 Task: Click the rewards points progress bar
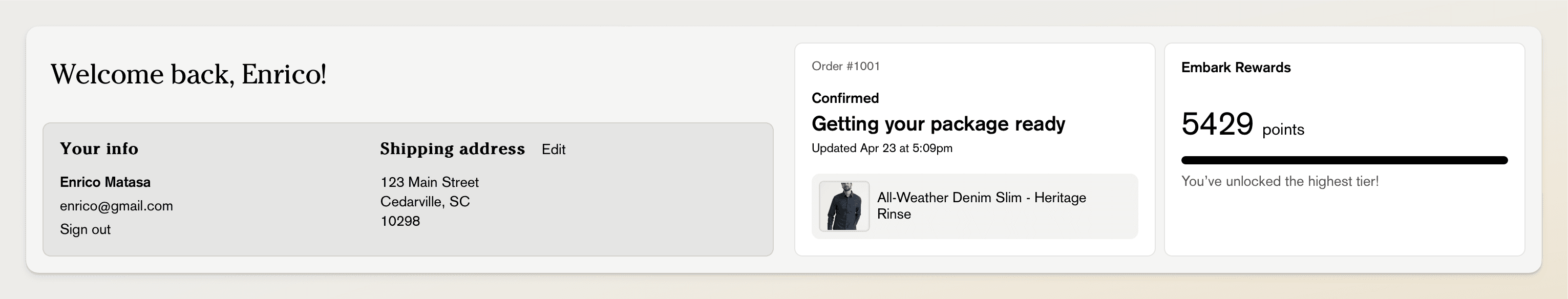point(1344,161)
